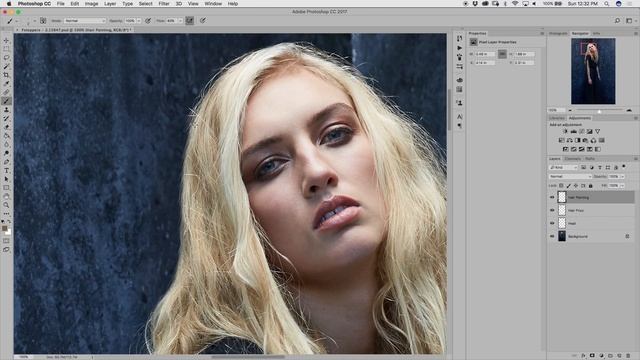Screen dimensions: 640x360
Task: Open the Photoshop CC application menu
Action: (34, 4)
